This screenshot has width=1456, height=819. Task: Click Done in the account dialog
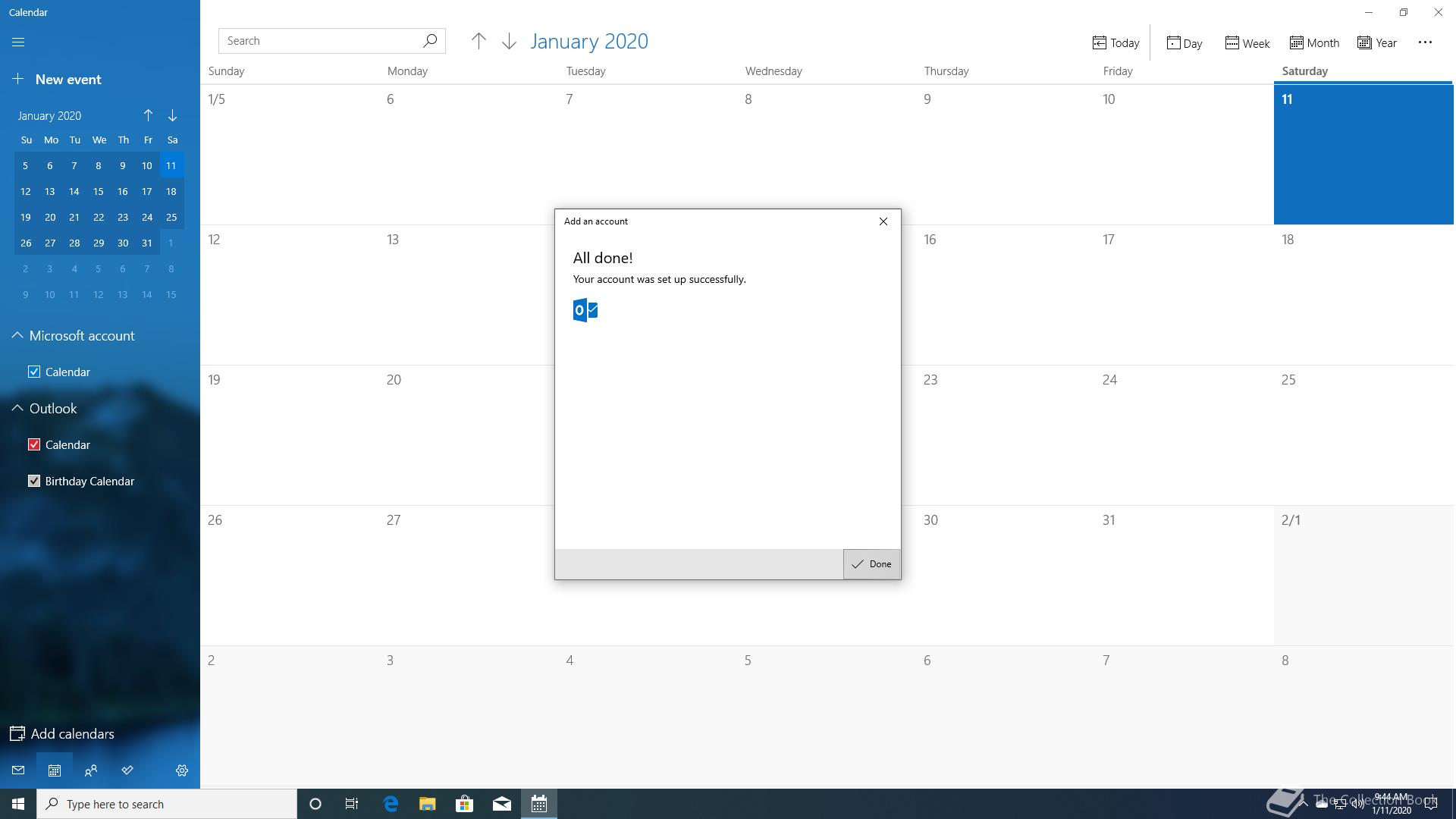(871, 564)
